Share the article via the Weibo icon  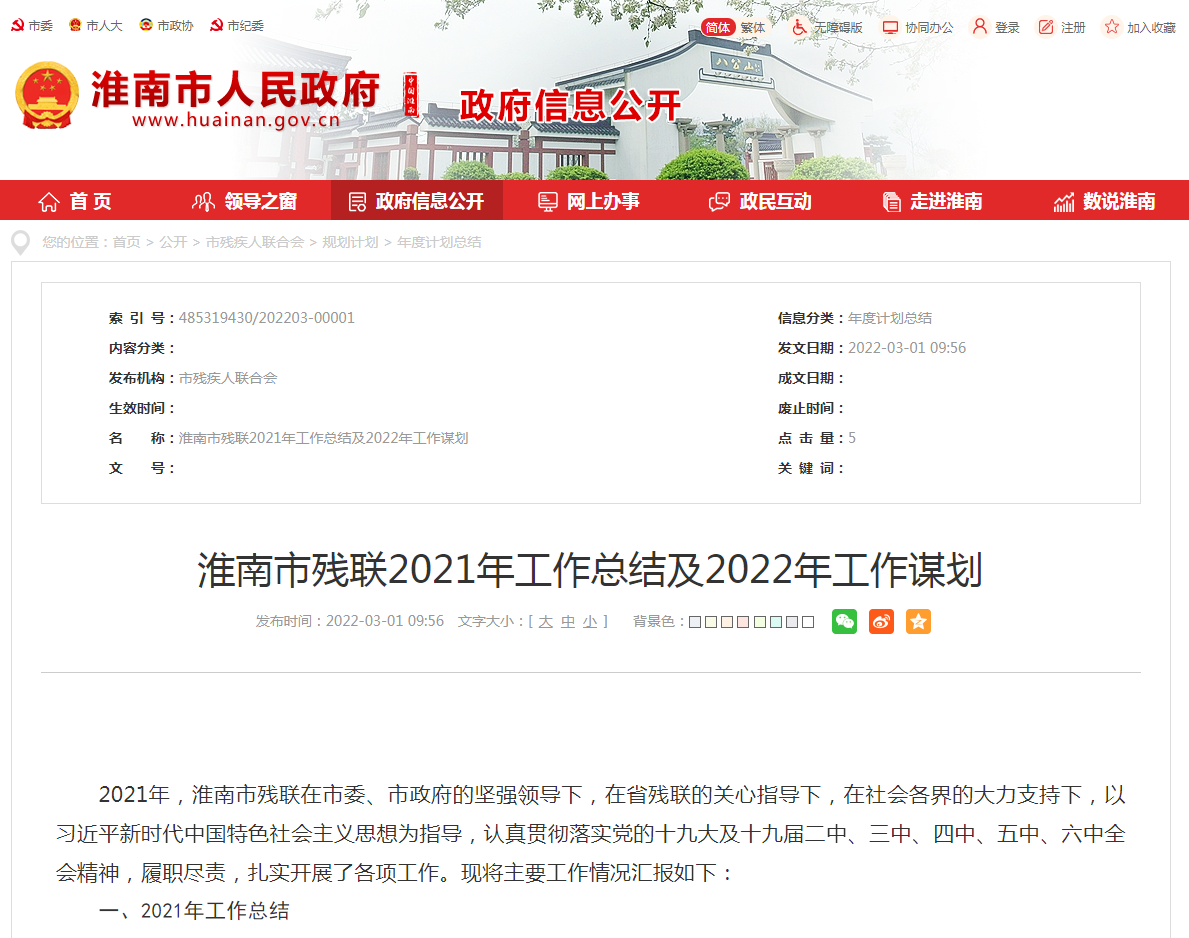click(x=881, y=622)
